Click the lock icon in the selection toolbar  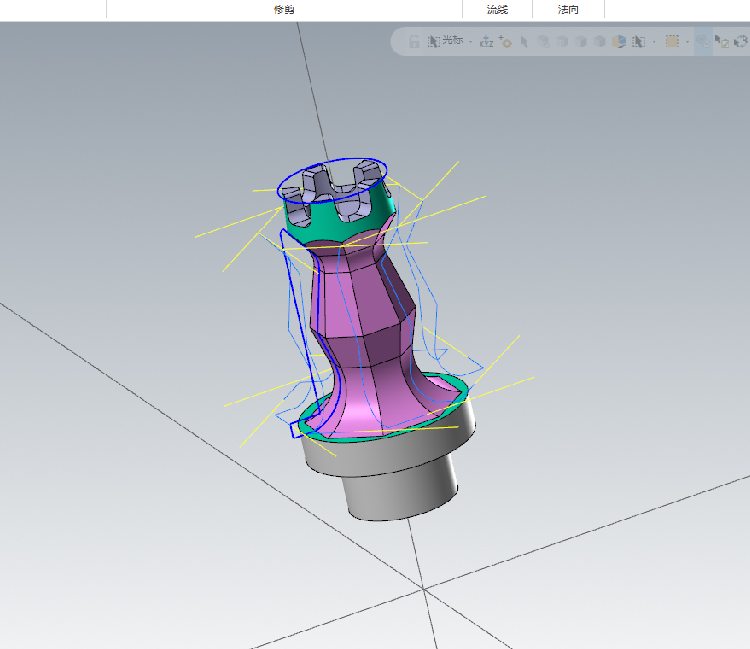(414, 42)
